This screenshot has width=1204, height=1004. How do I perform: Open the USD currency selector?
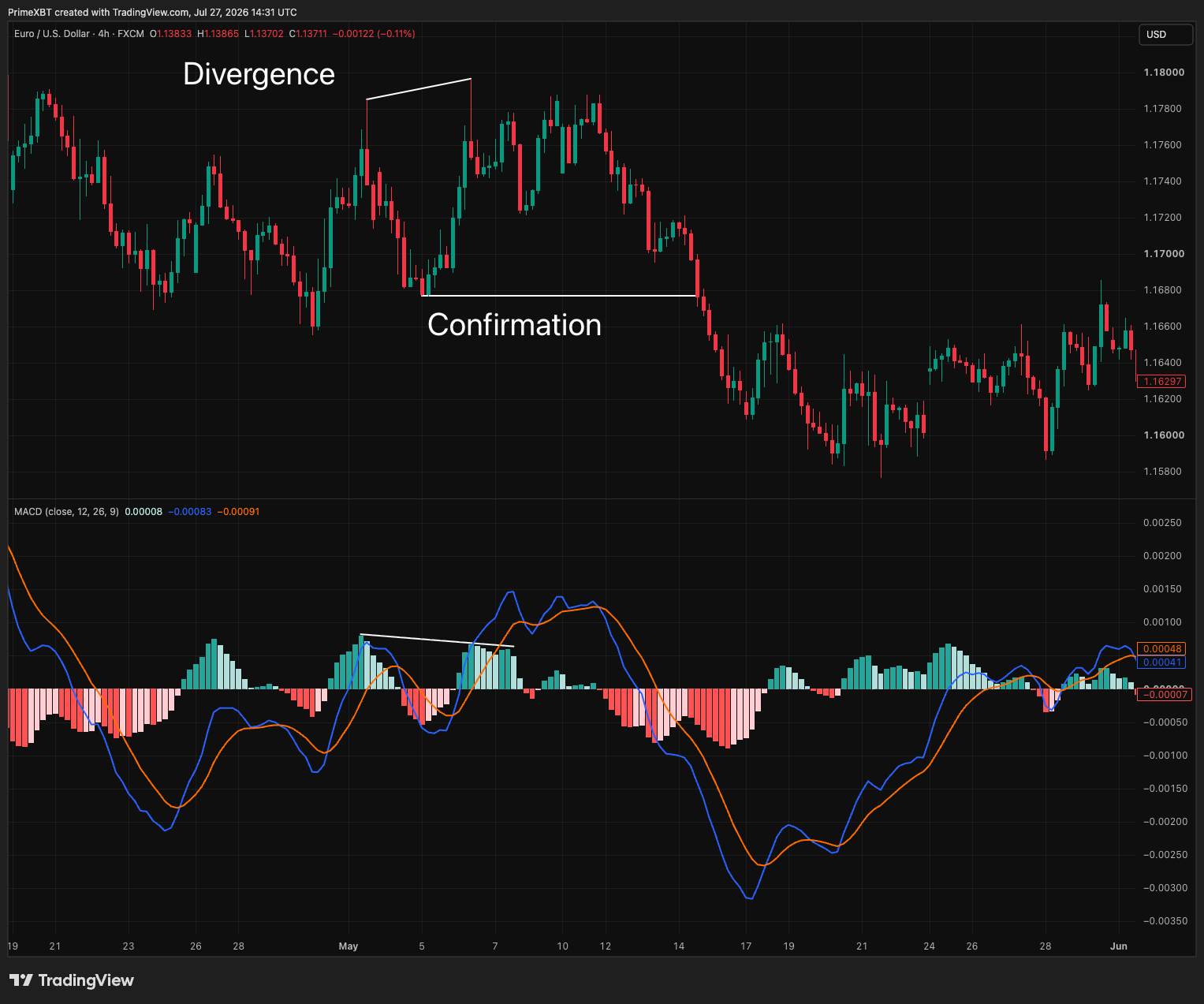(1166, 34)
